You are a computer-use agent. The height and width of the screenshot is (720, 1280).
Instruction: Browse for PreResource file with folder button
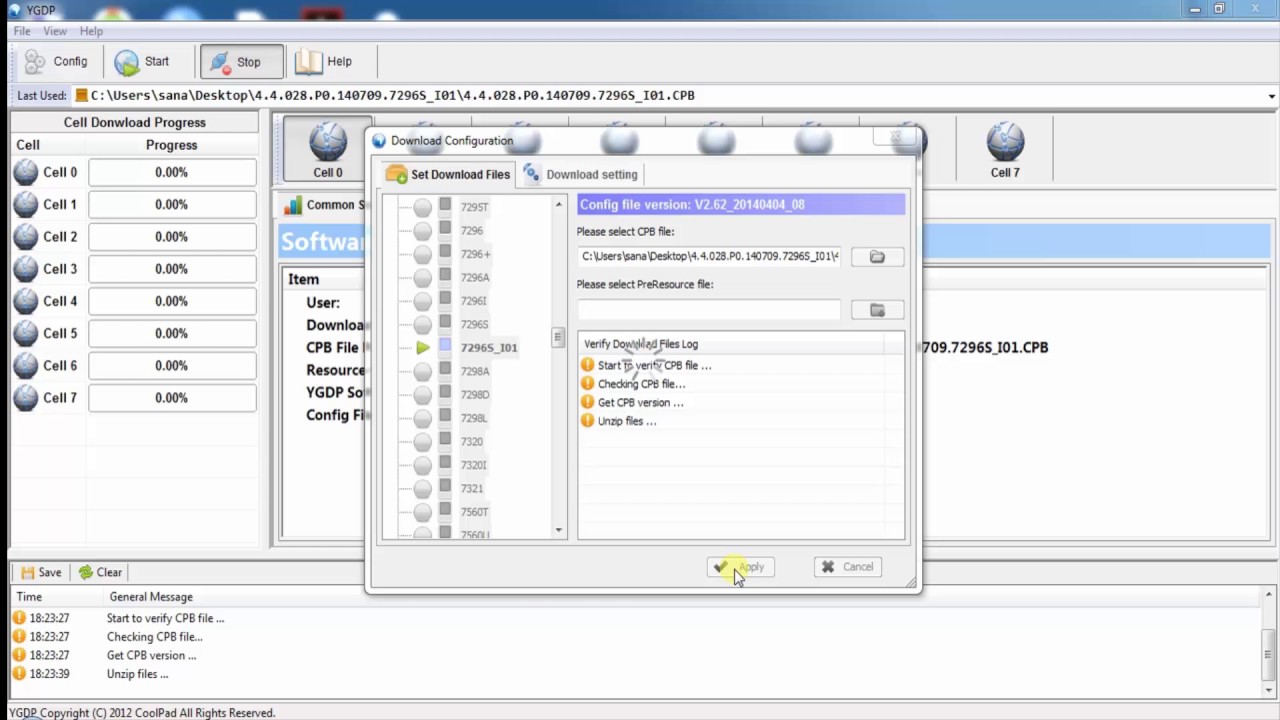pyautogui.click(x=877, y=310)
